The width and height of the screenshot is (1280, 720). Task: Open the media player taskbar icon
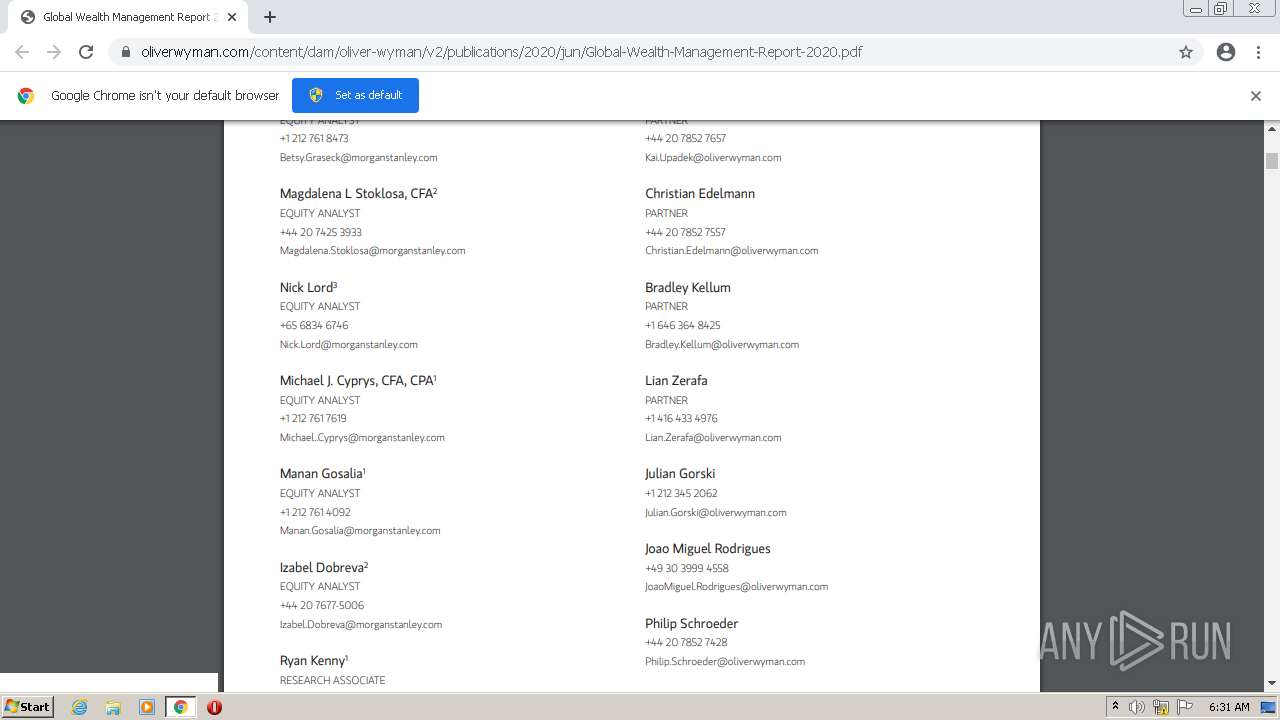pyautogui.click(x=146, y=707)
